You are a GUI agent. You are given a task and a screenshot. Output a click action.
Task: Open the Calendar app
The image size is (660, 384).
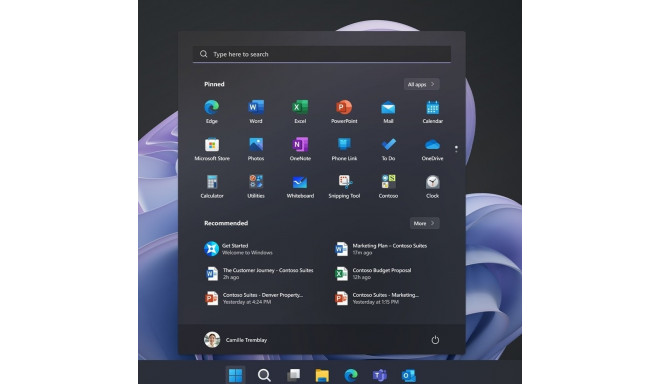pyautogui.click(x=432, y=111)
